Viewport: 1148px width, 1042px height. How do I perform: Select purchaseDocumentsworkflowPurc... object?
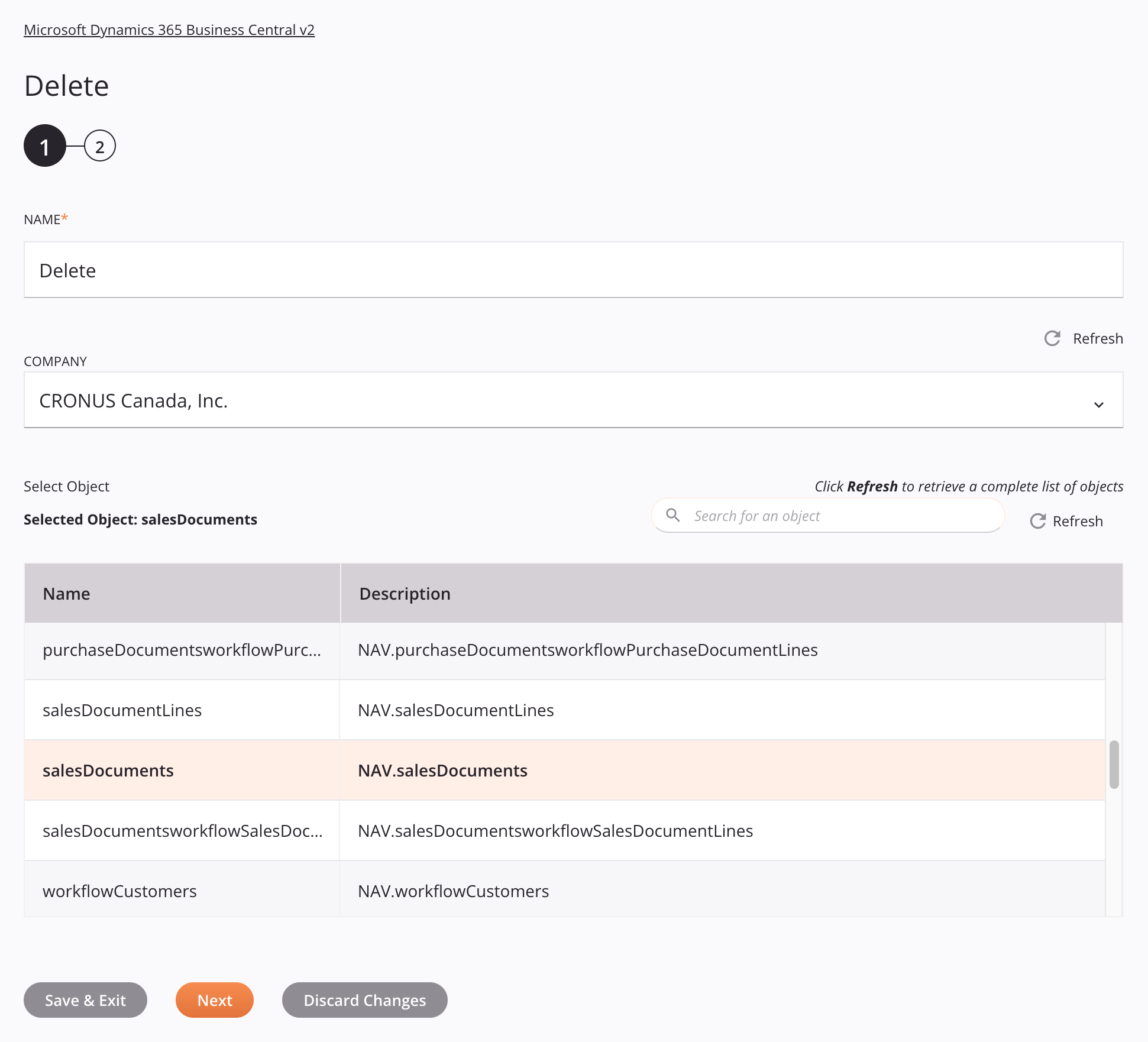pos(183,649)
